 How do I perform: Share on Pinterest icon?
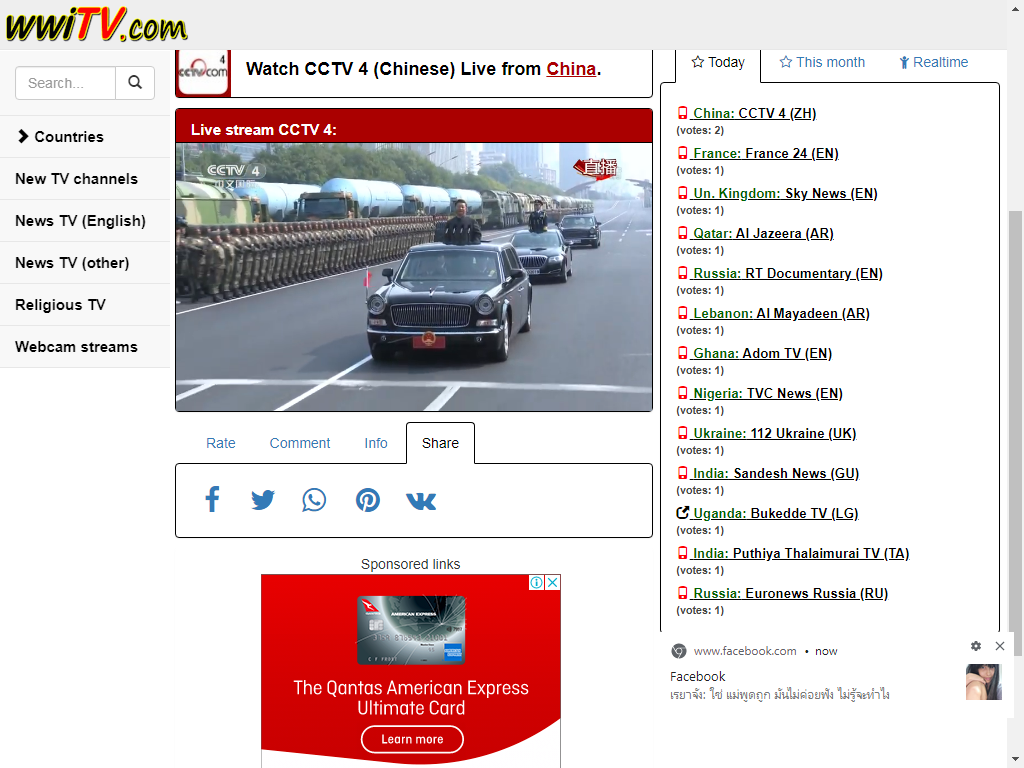(368, 500)
